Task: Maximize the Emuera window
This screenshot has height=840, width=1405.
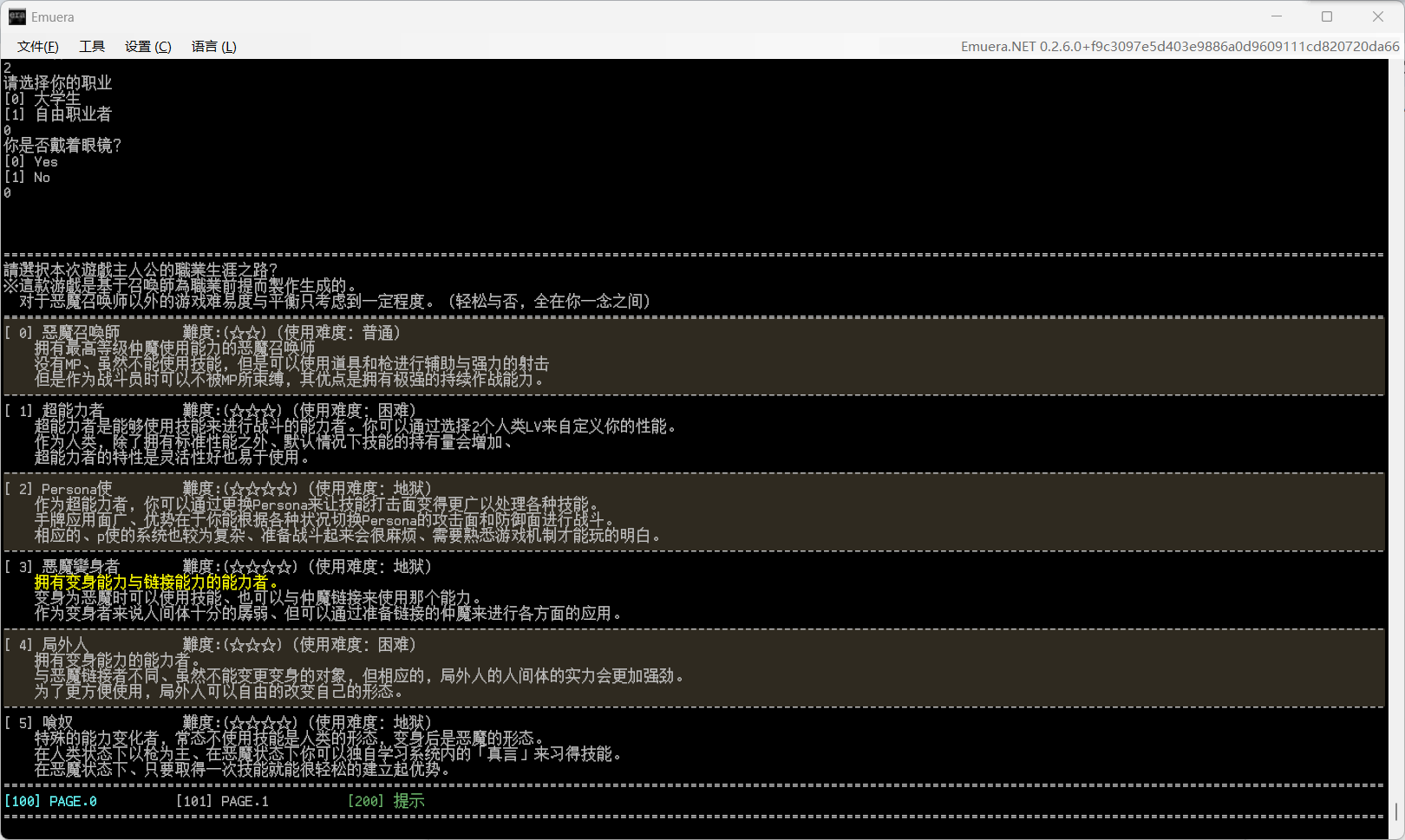Action: (1327, 16)
